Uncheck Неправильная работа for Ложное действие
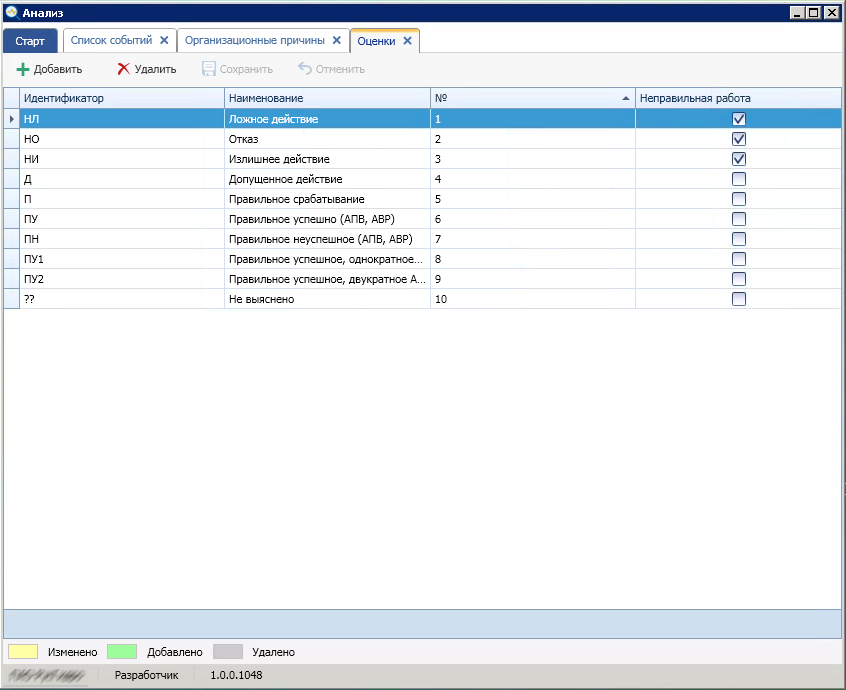 (x=739, y=119)
